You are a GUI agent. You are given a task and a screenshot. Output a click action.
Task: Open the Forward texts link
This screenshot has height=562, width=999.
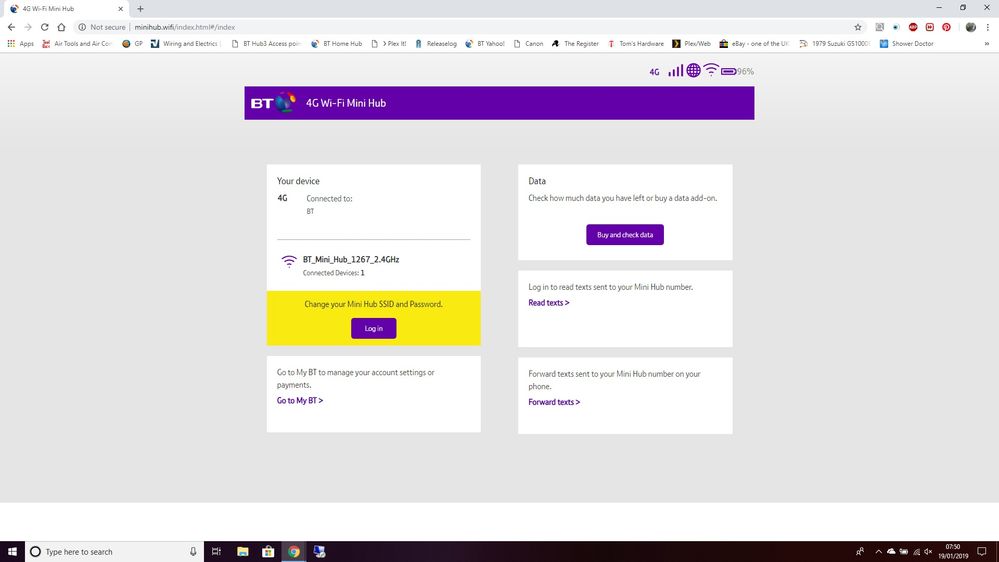tap(554, 402)
